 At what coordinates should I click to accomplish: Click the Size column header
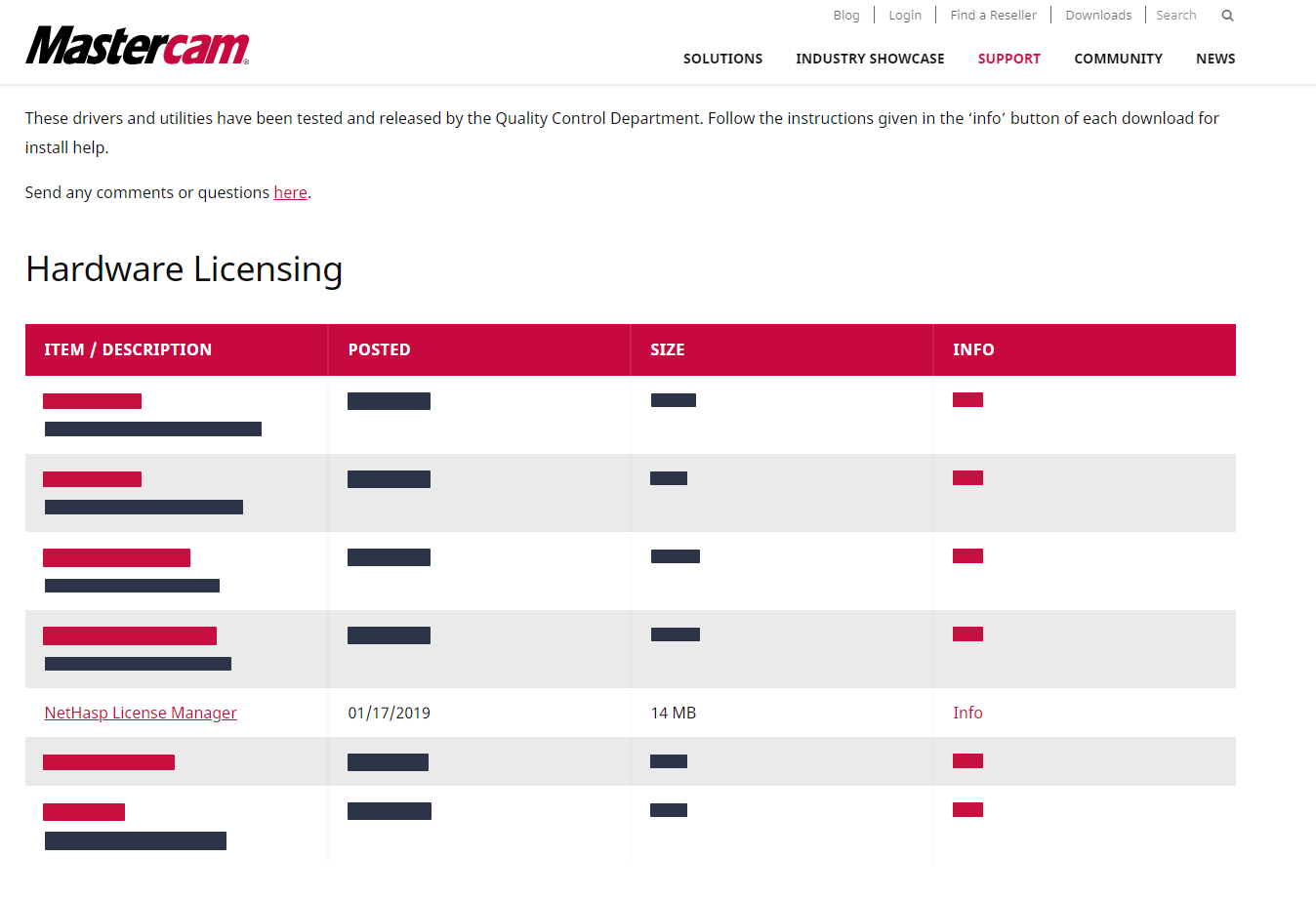(782, 349)
